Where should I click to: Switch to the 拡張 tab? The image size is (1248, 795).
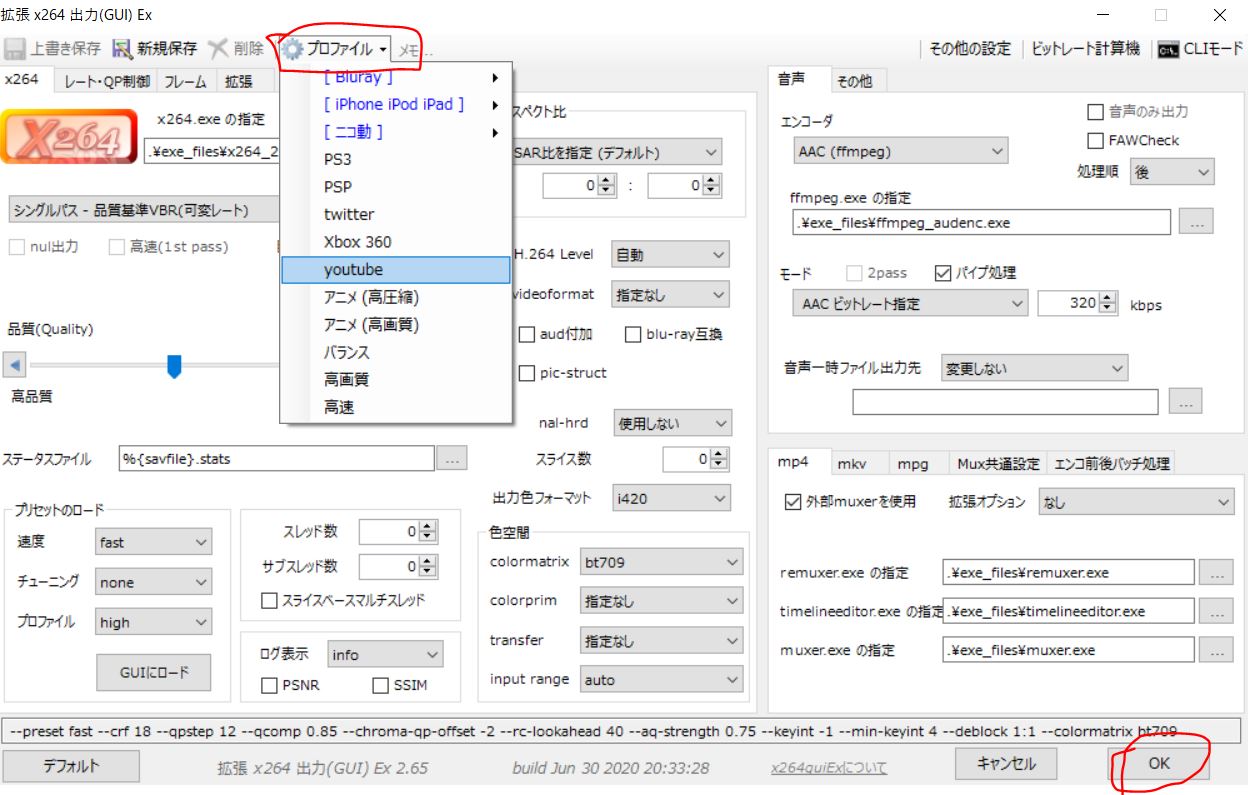(239, 82)
